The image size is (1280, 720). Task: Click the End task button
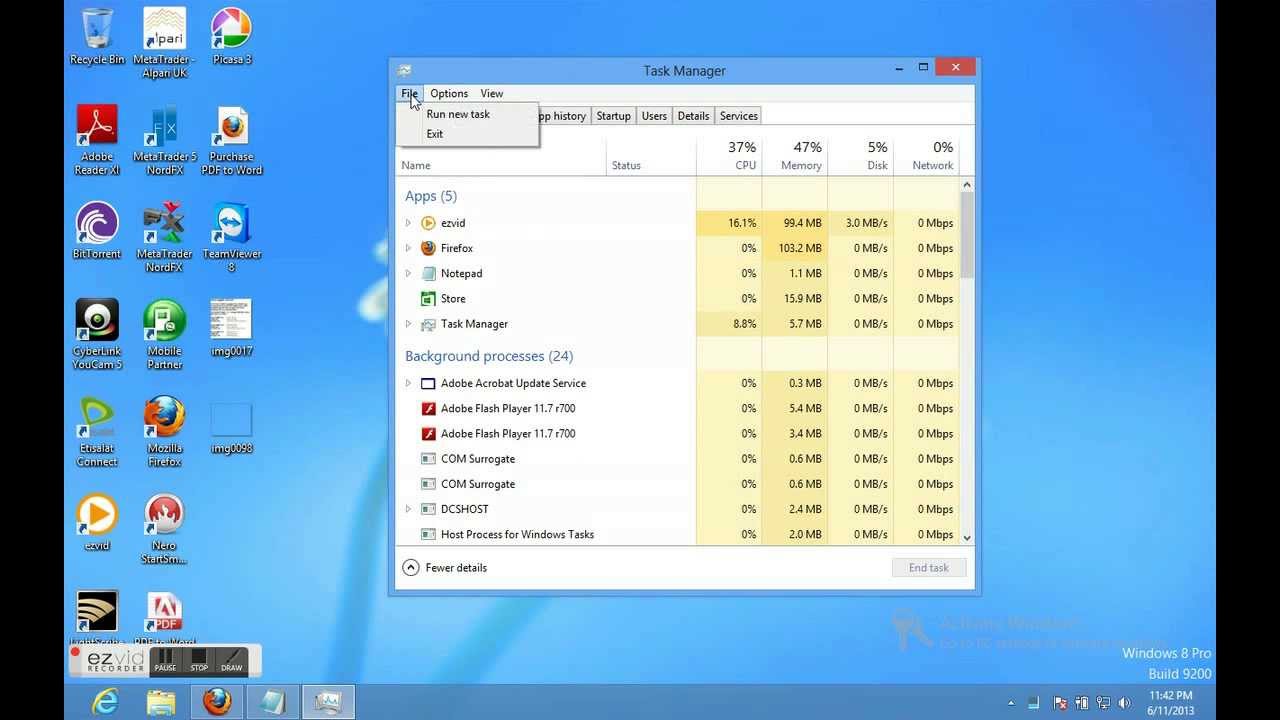coord(929,567)
